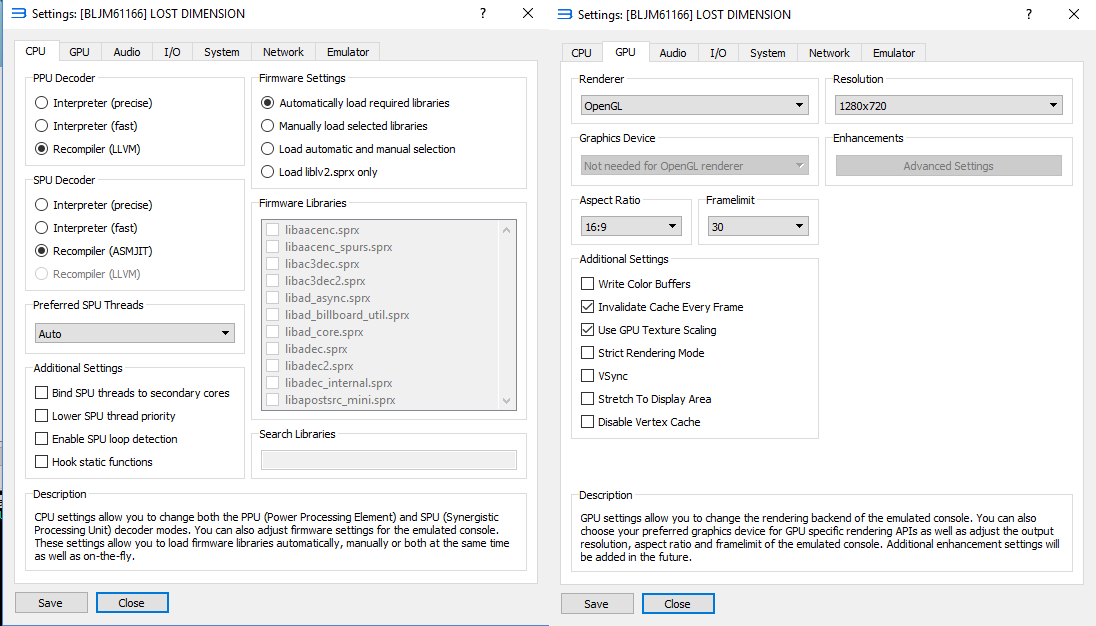Open the Renderer dropdown showing OpenGL
The width and height of the screenshot is (1096, 626).
click(x=694, y=105)
